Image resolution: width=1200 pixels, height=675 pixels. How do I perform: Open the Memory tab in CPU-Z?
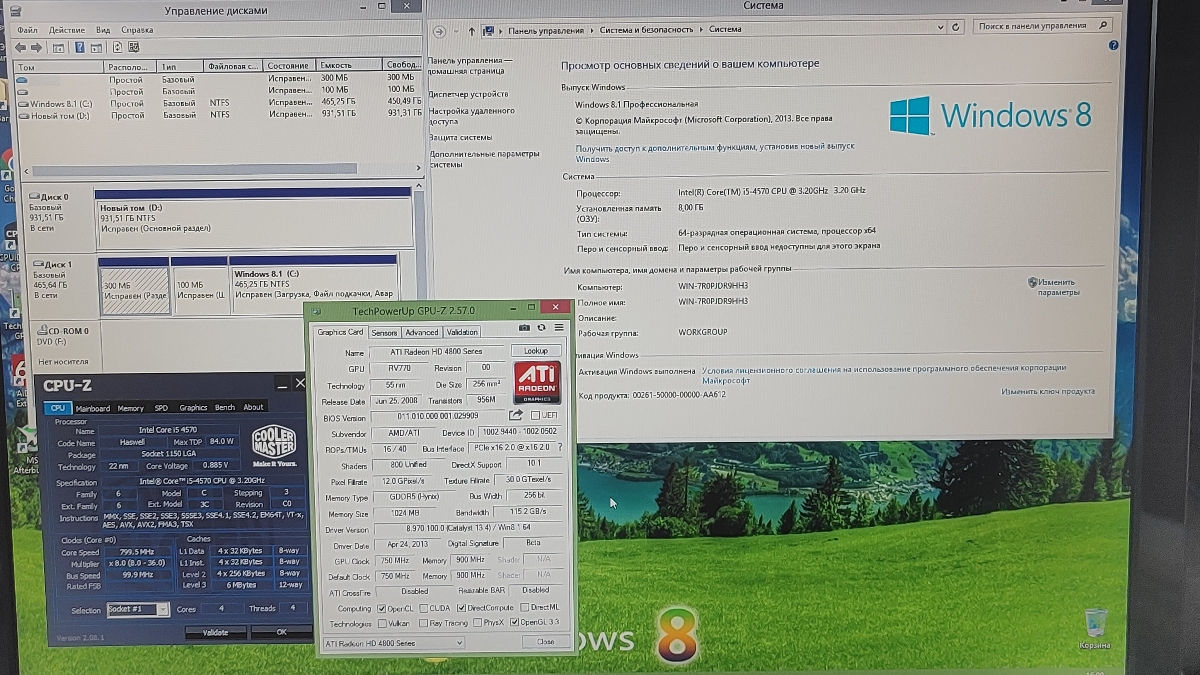(131, 407)
